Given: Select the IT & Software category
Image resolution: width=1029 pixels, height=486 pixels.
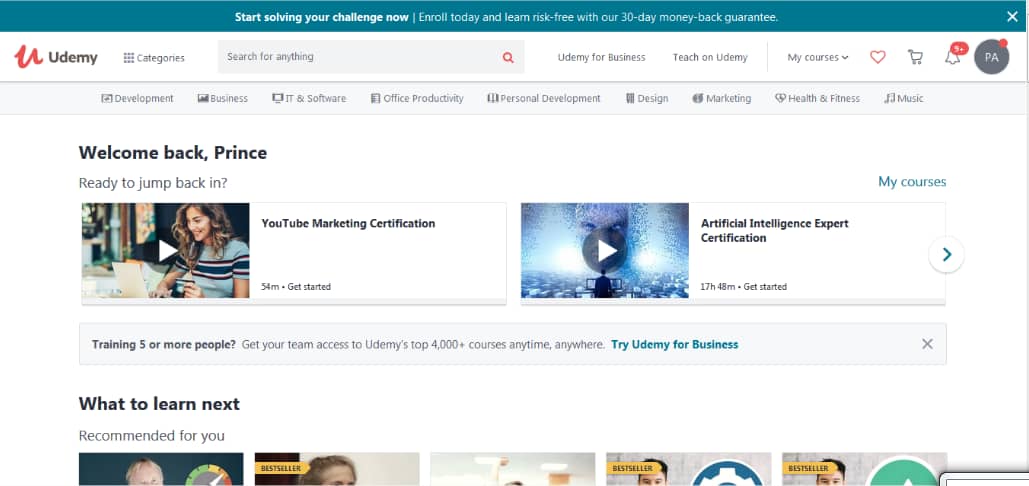Looking at the screenshot, I should [309, 98].
